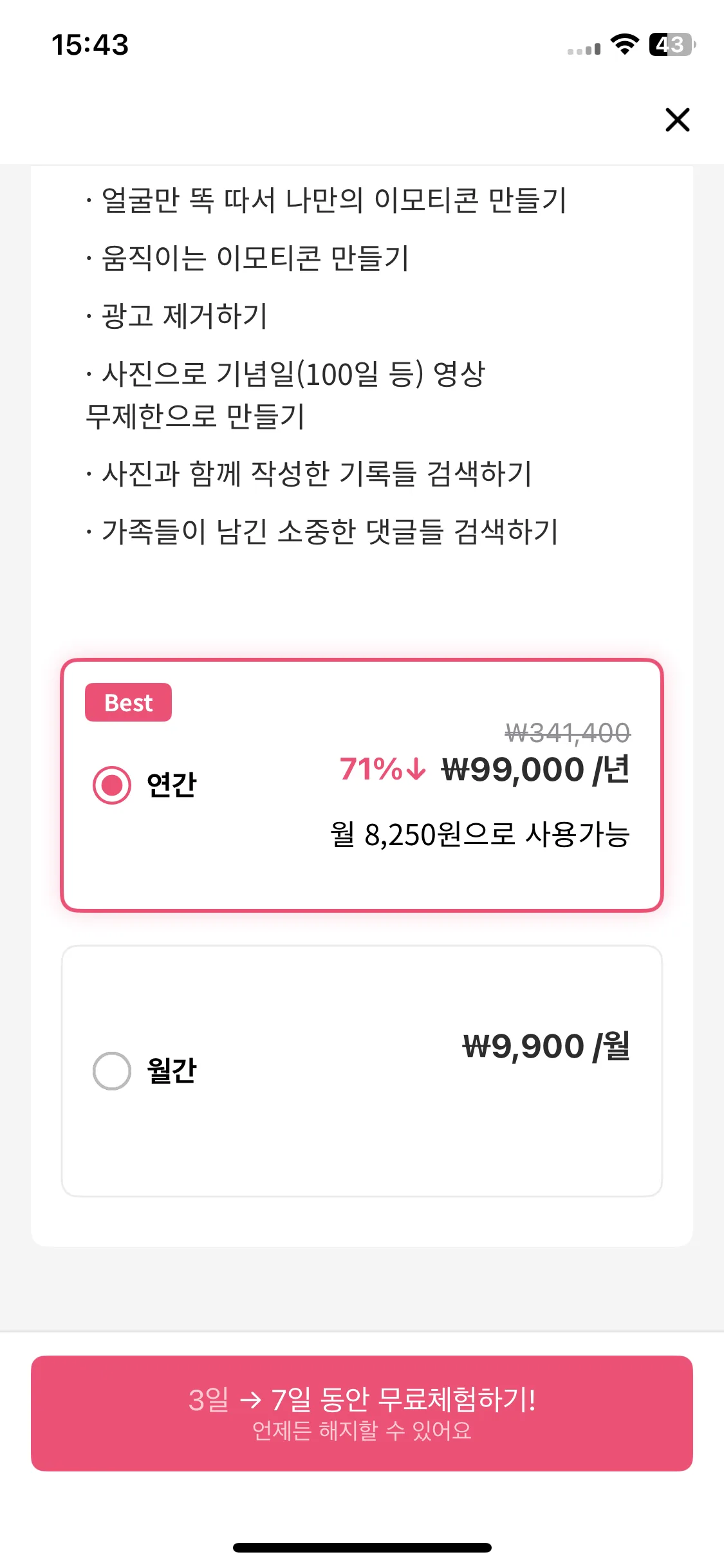Screen dimensions: 724x1568
Task: Tap the 71% discount arrow label
Action: click(x=383, y=769)
